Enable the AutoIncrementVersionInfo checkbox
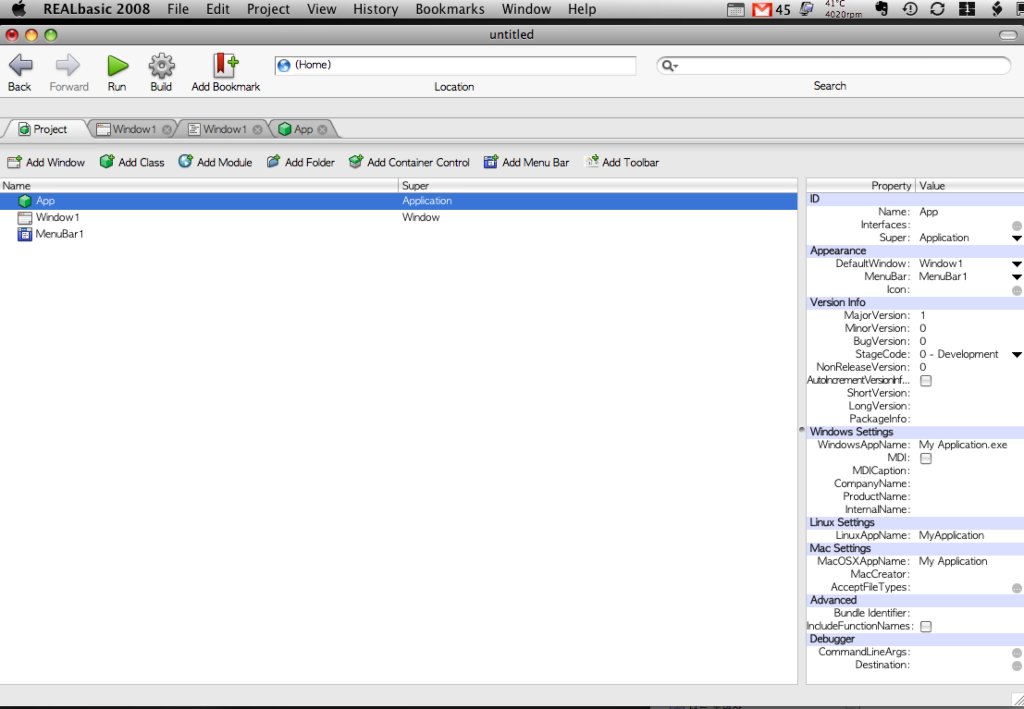Image resolution: width=1024 pixels, height=709 pixels. [x=926, y=381]
